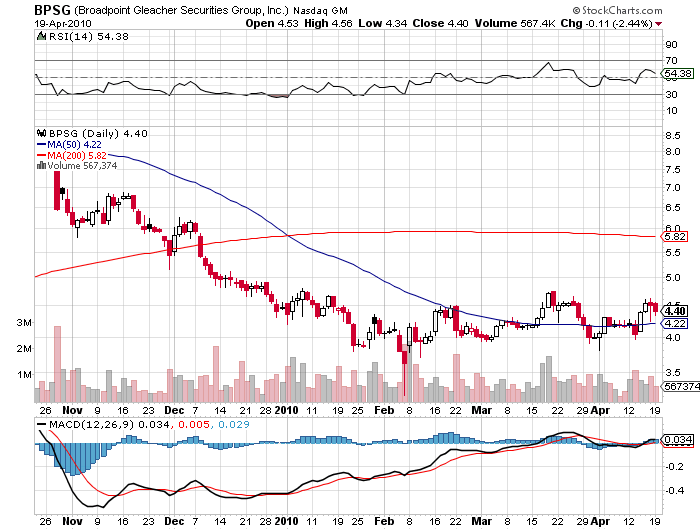Click the Low 4.34 value
This screenshot has width=700, height=530.
[x=383, y=23]
